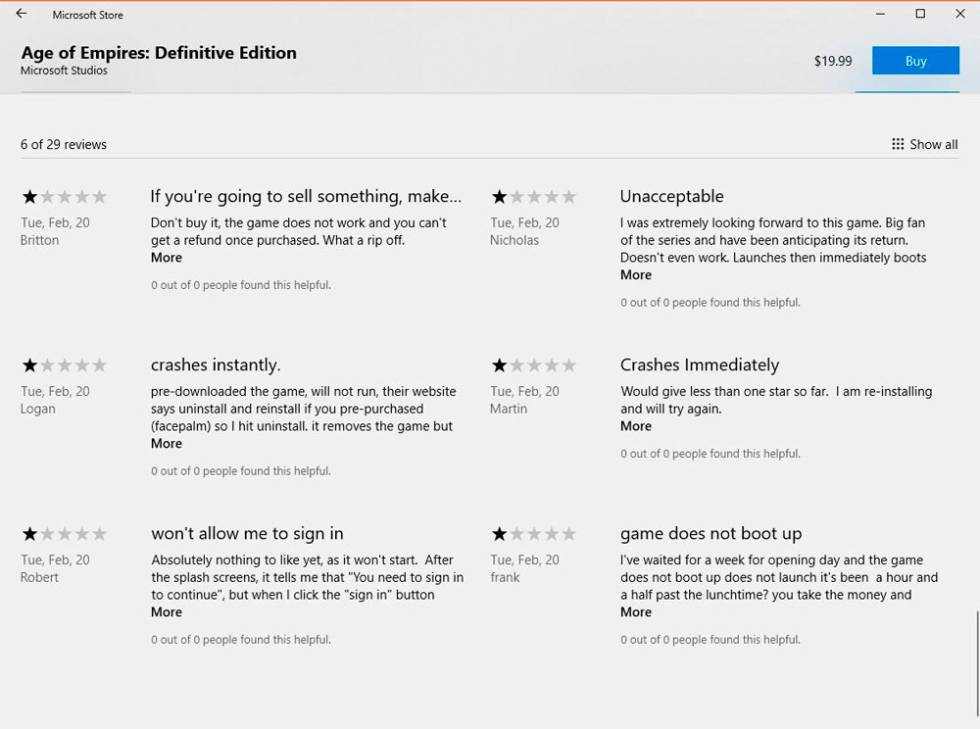Click the star rating on Robert's review
The height and width of the screenshot is (729, 980).
click(64, 534)
